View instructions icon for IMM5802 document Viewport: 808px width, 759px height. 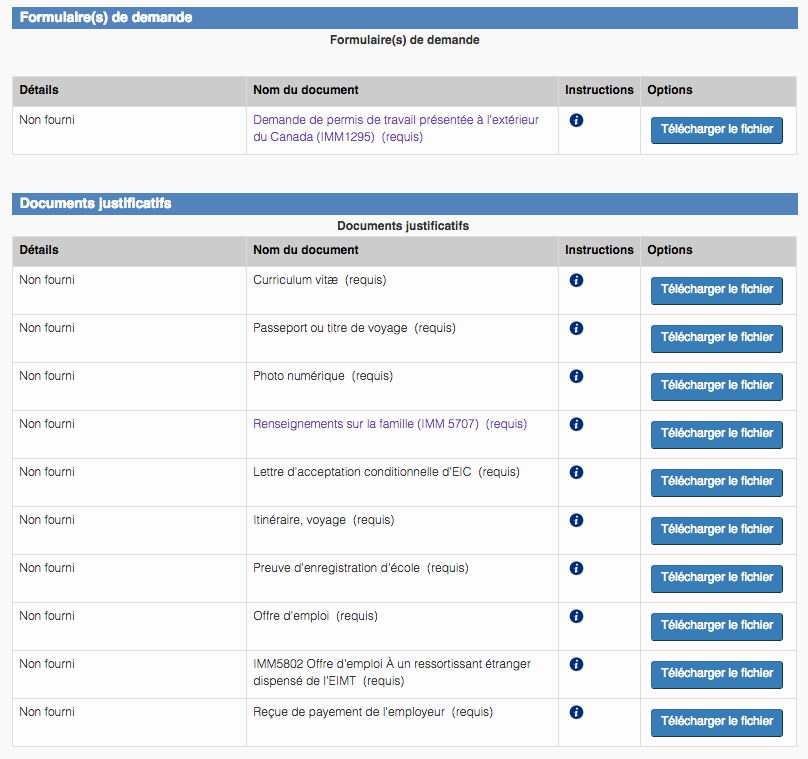tap(576, 664)
